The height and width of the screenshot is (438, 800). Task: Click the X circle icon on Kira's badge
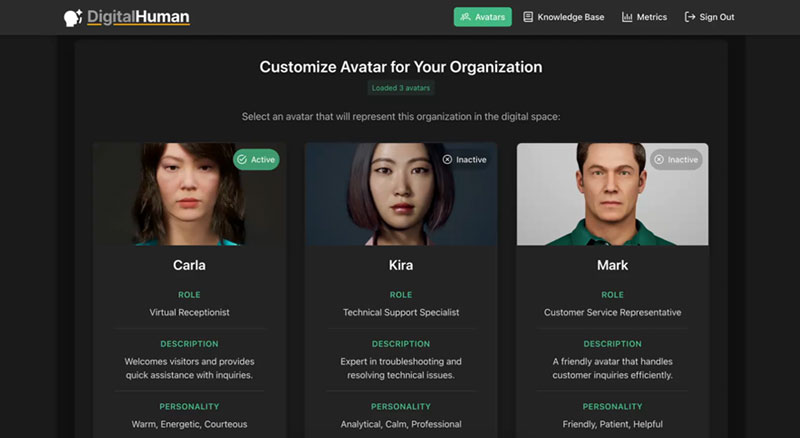click(447, 159)
